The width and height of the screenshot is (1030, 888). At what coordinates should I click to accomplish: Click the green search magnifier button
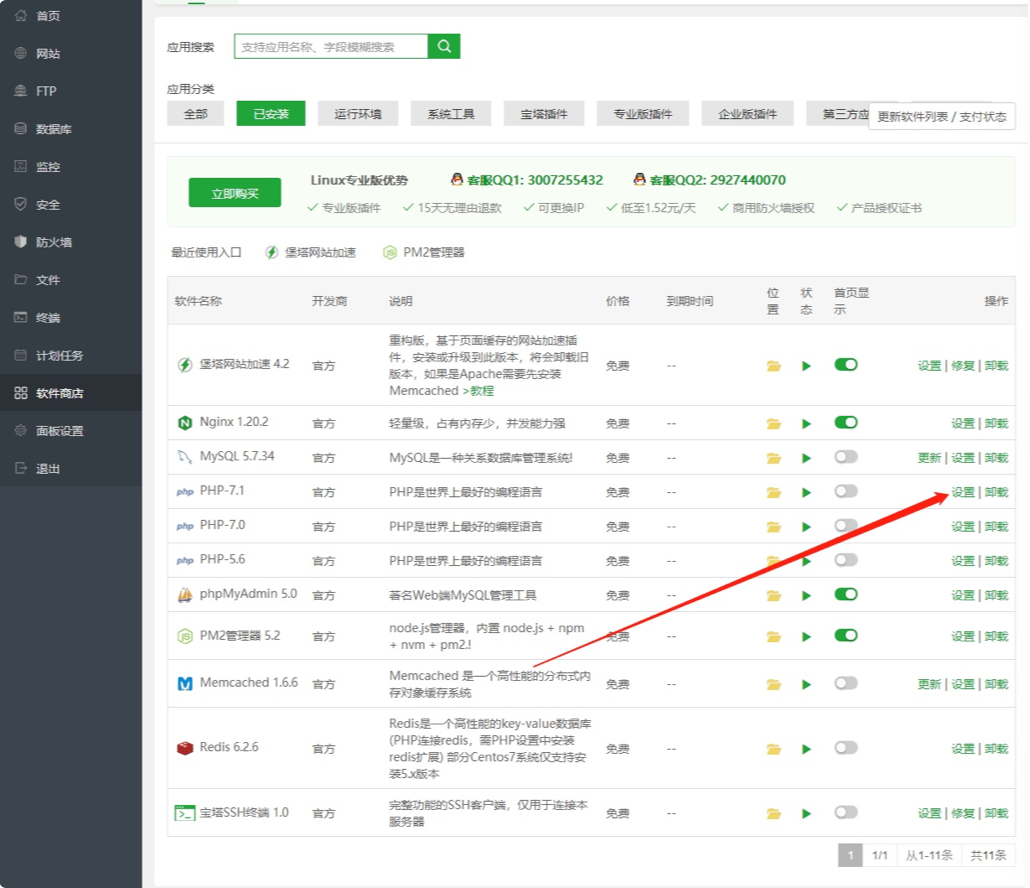click(443, 46)
